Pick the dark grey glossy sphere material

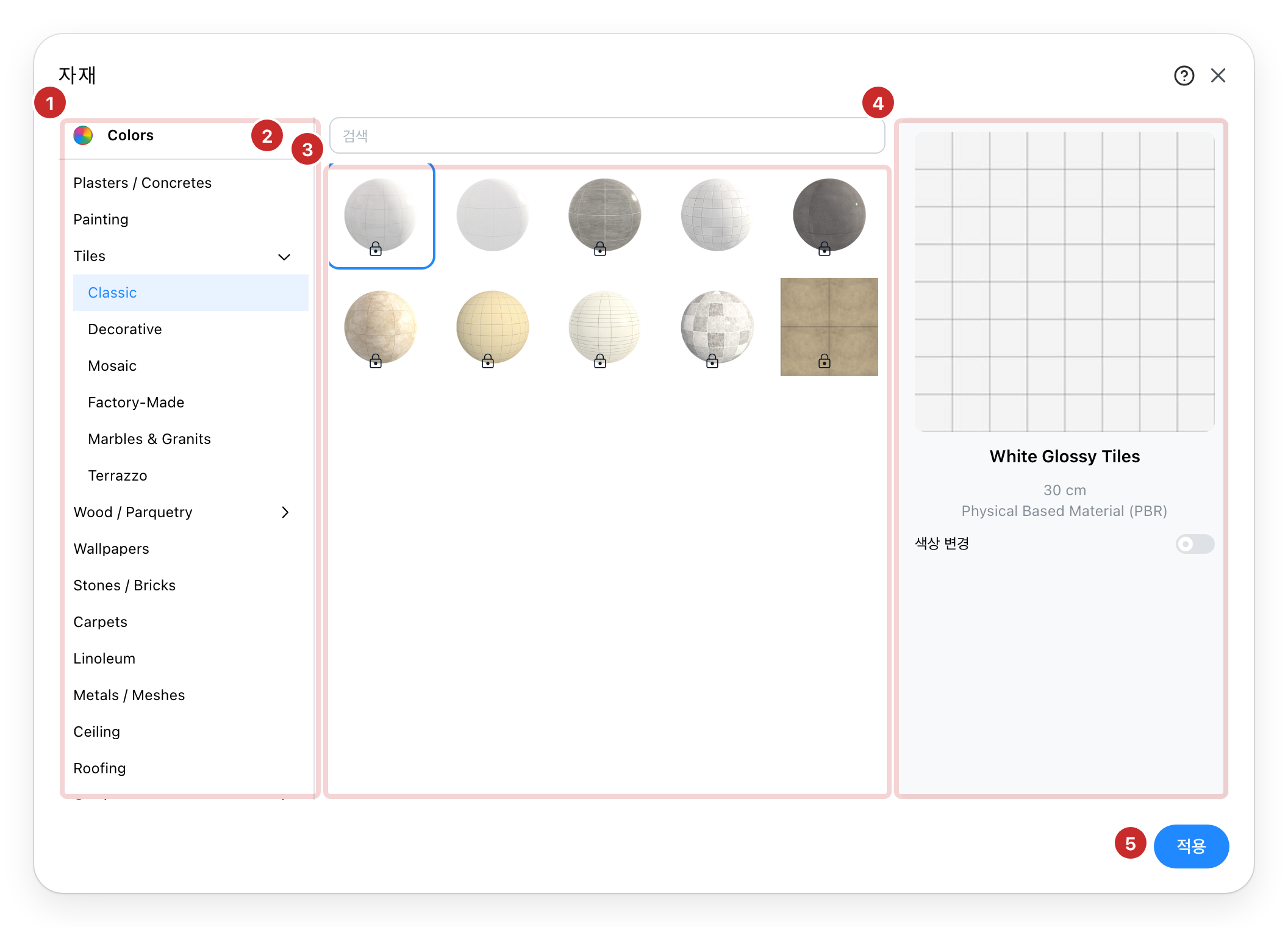click(x=829, y=215)
